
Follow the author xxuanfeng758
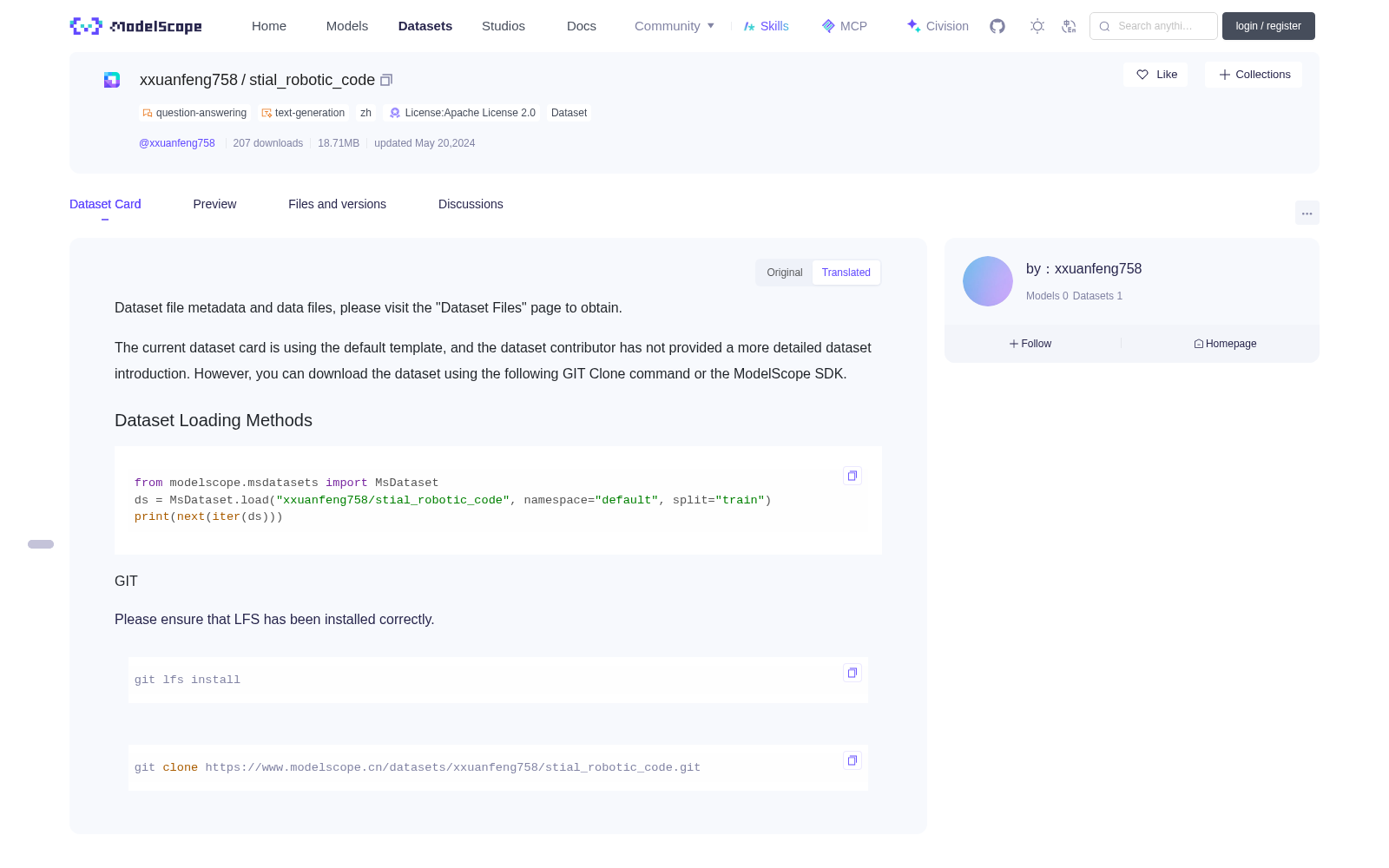coord(1030,344)
